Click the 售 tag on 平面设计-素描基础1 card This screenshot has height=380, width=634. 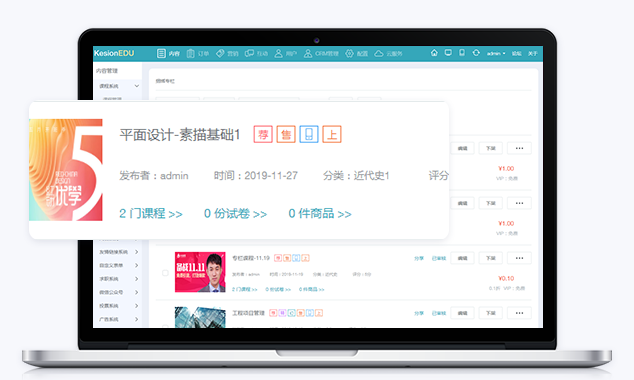point(286,134)
